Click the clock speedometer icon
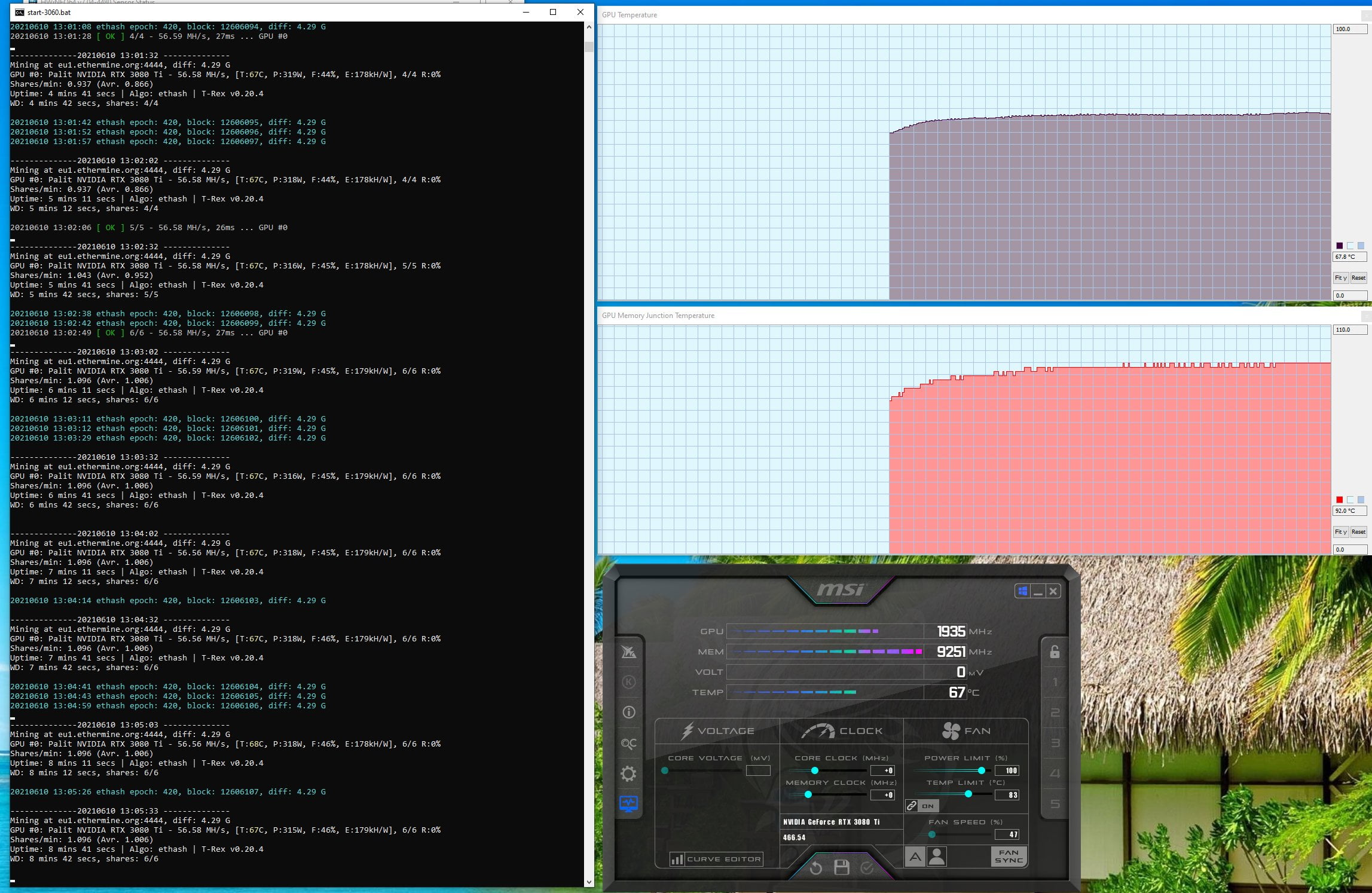Image resolution: width=1372 pixels, height=893 pixels. pyautogui.click(x=818, y=730)
